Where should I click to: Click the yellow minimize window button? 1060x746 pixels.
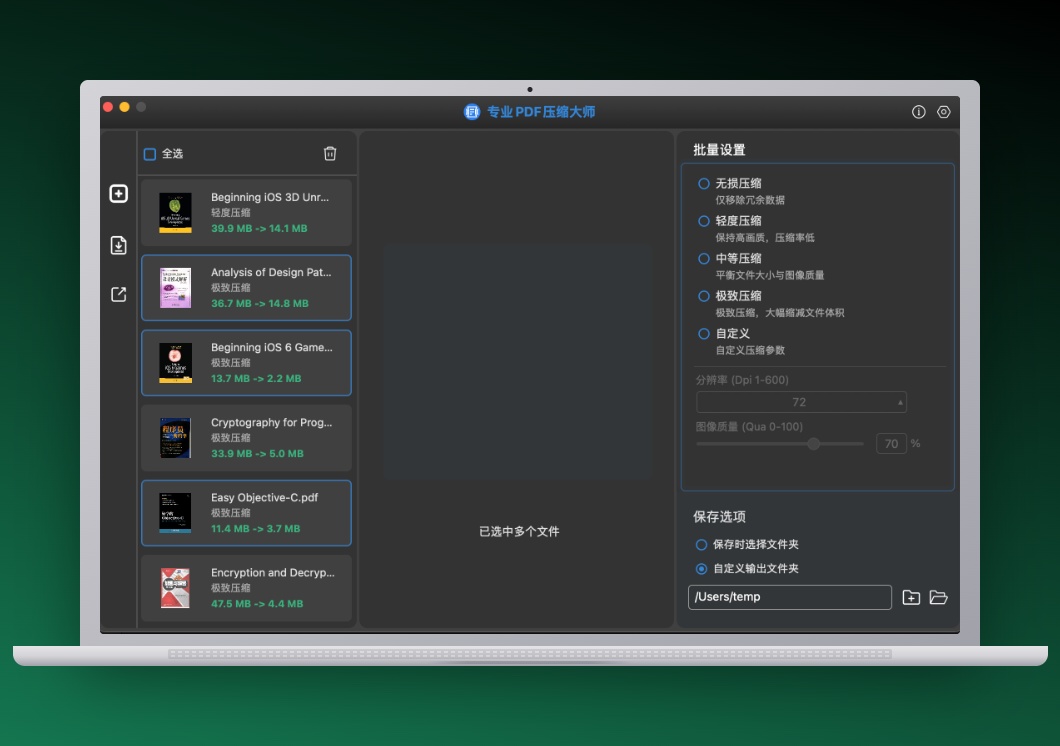(x=124, y=107)
